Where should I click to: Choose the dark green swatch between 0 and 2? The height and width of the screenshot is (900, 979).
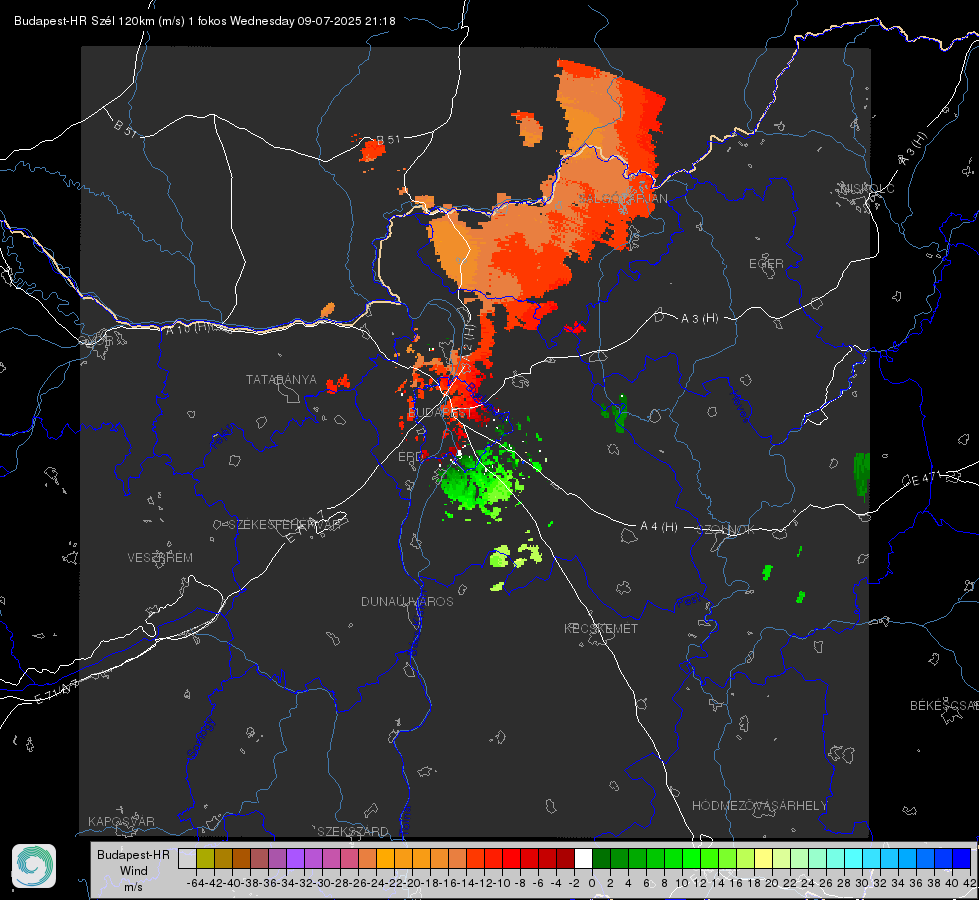(601, 858)
